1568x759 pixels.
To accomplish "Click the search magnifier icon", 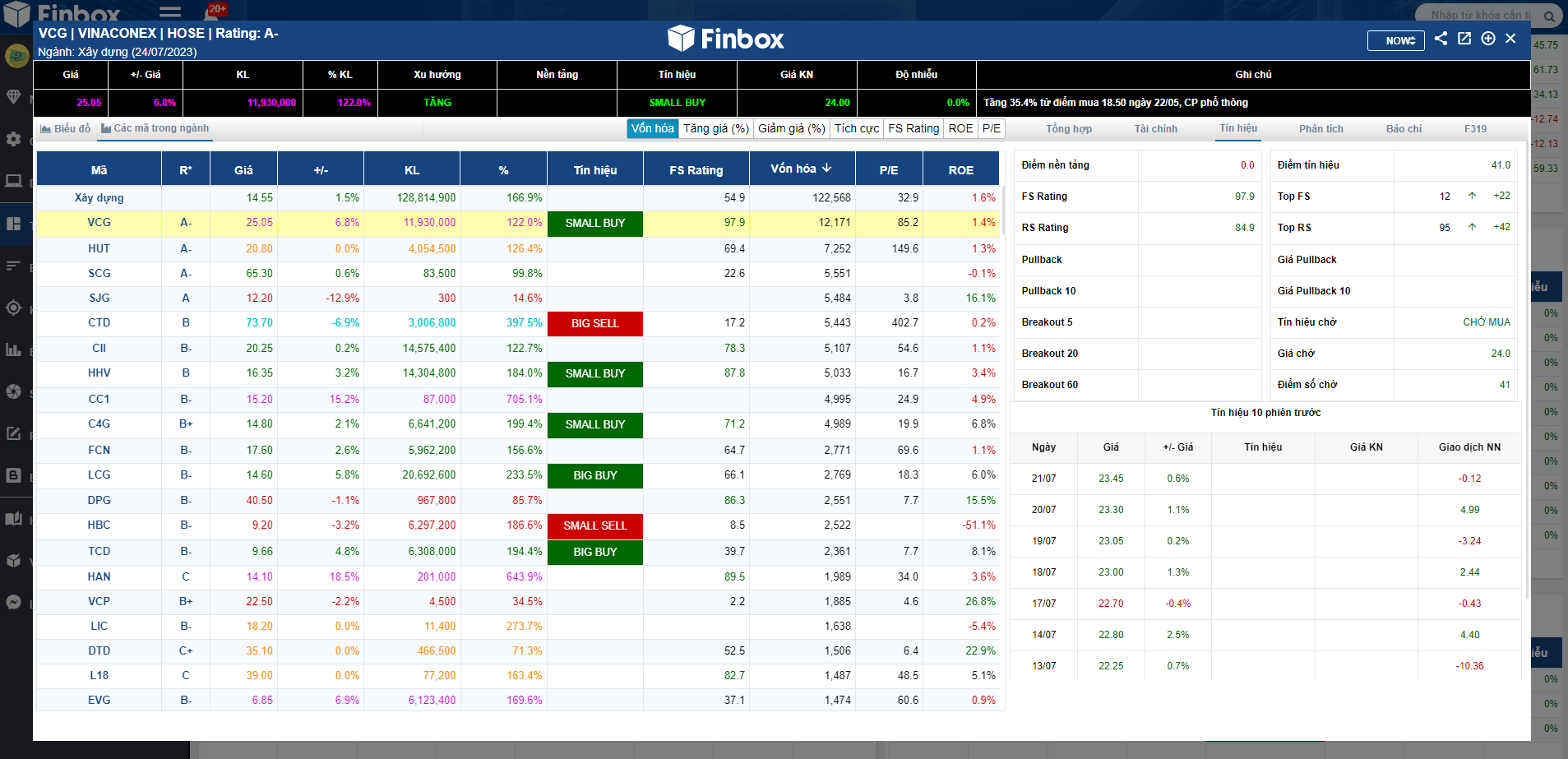I will 1549,16.
